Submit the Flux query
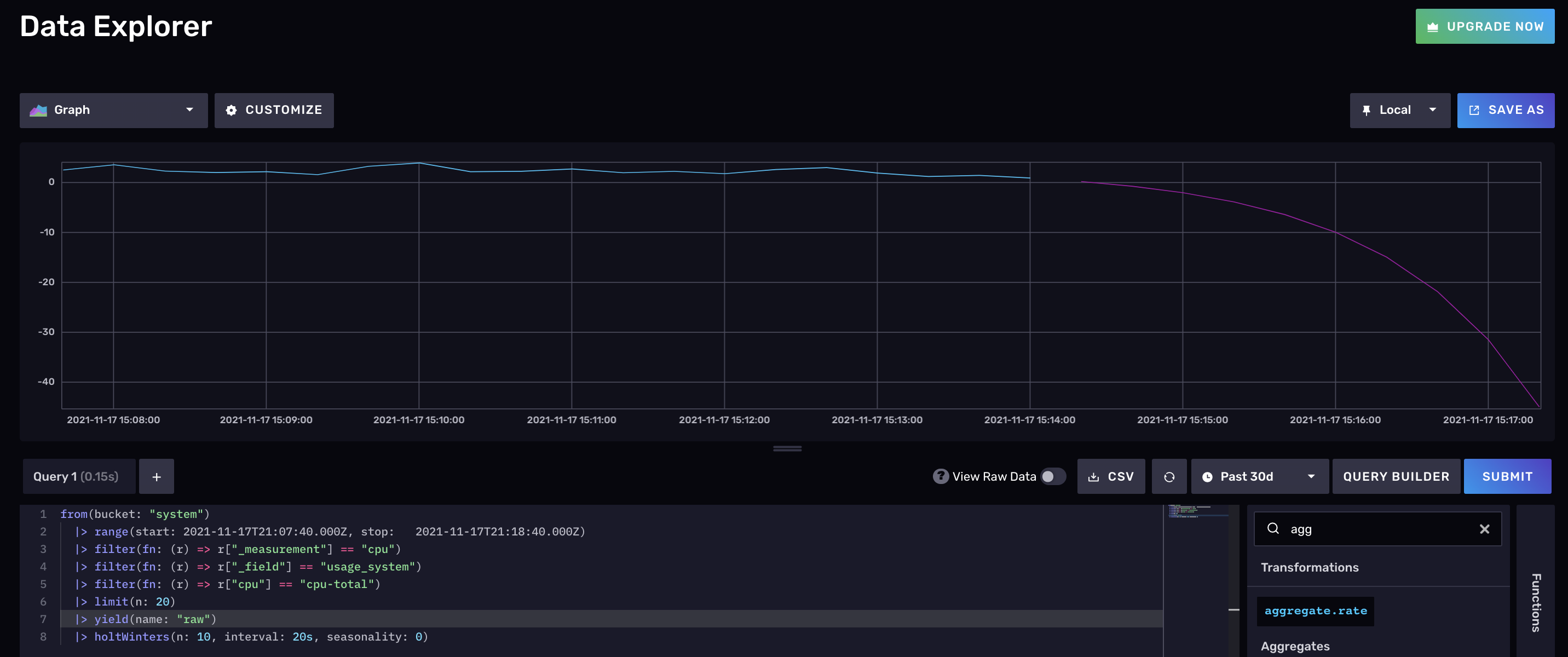1568x657 pixels. (x=1508, y=476)
